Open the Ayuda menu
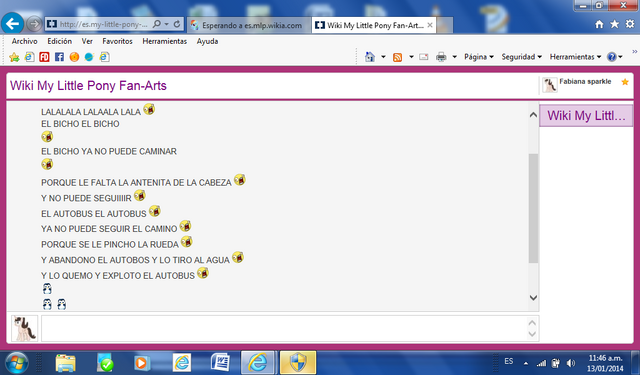This screenshot has height=375, width=640. (x=207, y=41)
